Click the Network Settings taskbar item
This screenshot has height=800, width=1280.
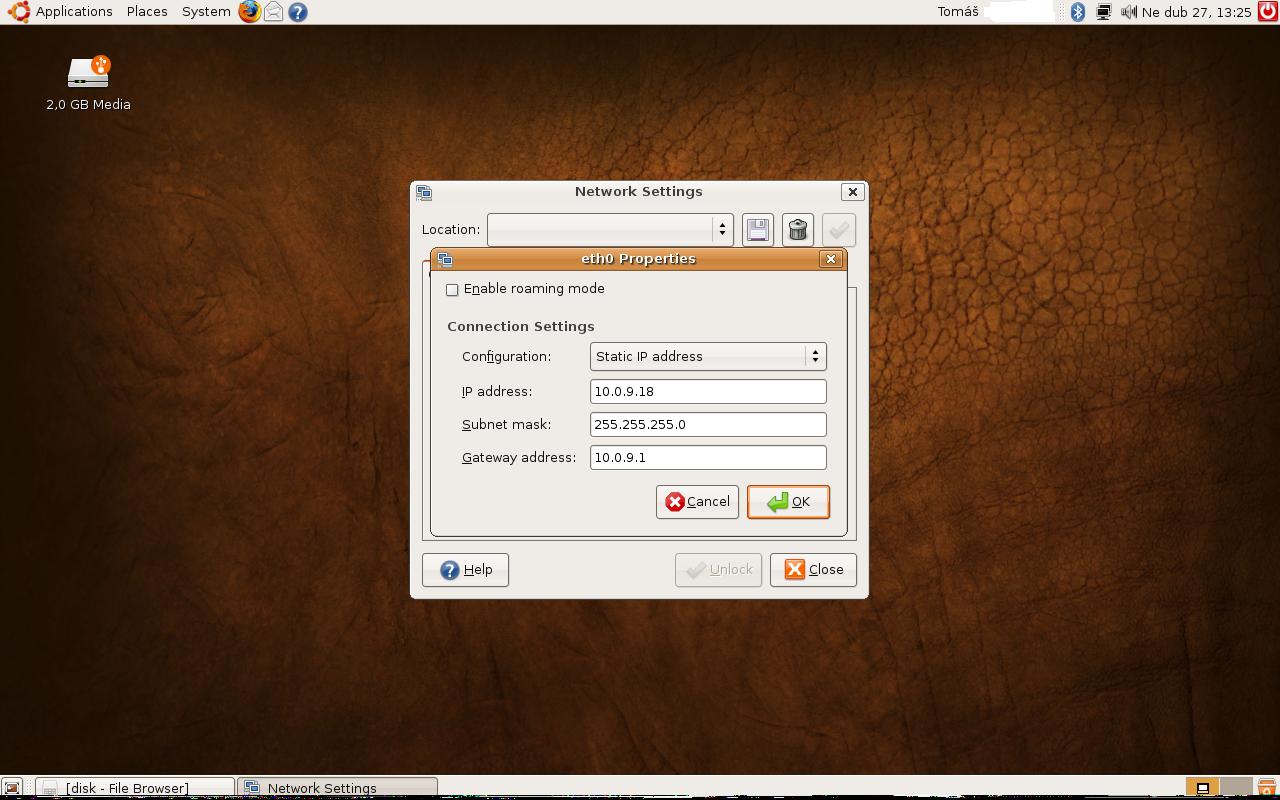click(x=338, y=788)
